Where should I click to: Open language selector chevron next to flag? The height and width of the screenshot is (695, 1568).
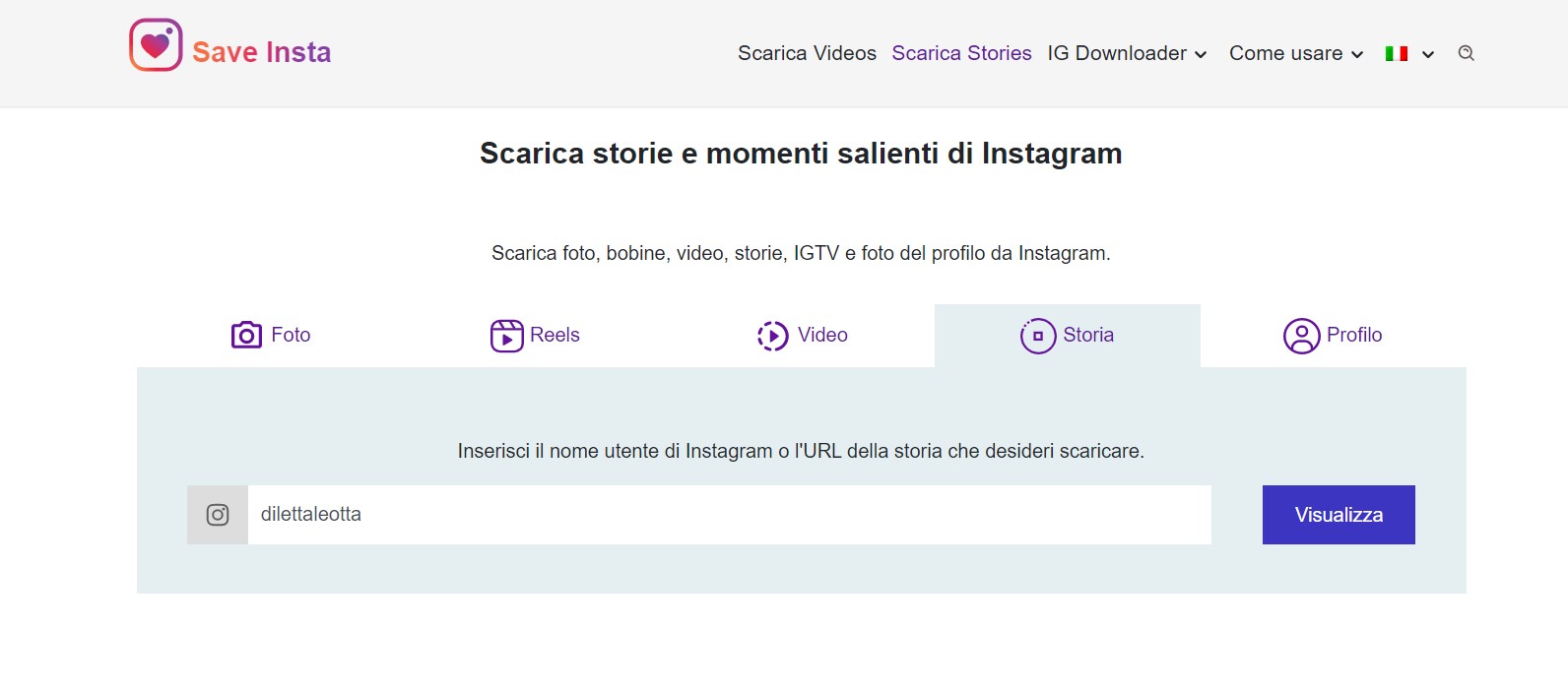(x=1428, y=54)
